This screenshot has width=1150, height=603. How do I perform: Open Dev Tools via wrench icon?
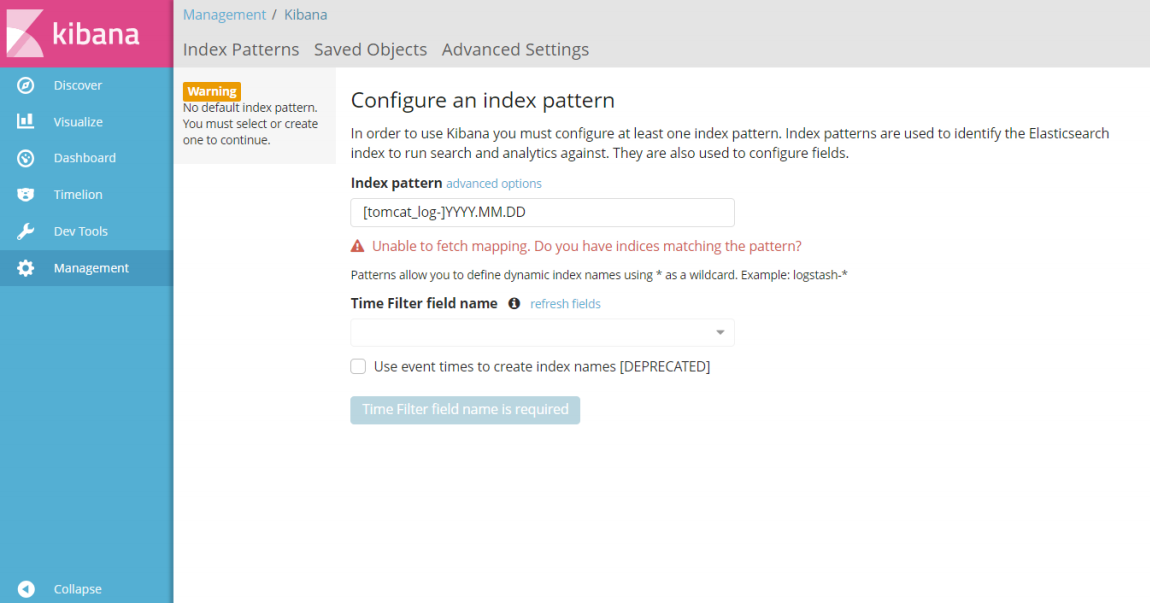point(26,231)
